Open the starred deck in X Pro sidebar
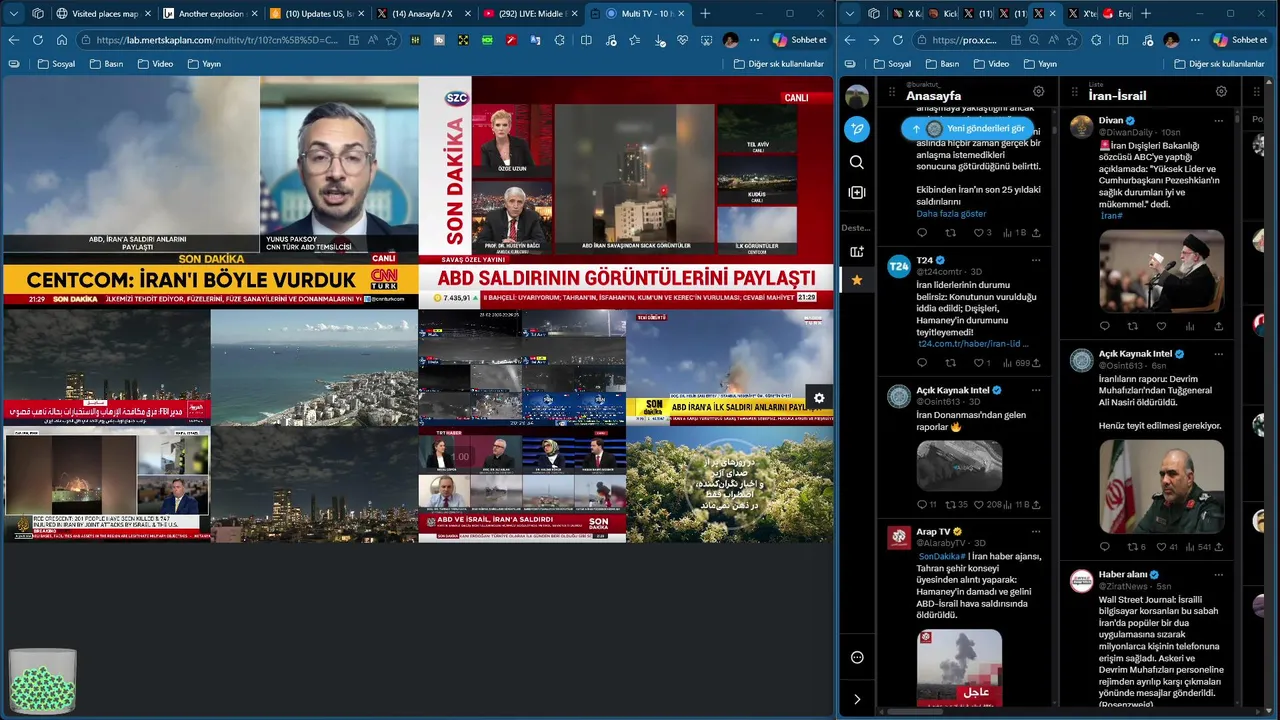Image resolution: width=1280 pixels, height=720 pixels. pyautogui.click(x=857, y=281)
